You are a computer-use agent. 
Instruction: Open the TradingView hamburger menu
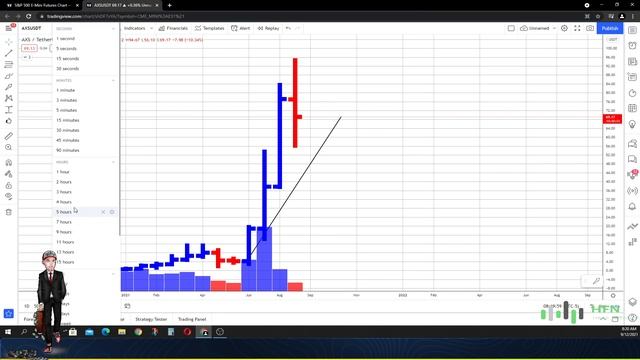point(9,28)
